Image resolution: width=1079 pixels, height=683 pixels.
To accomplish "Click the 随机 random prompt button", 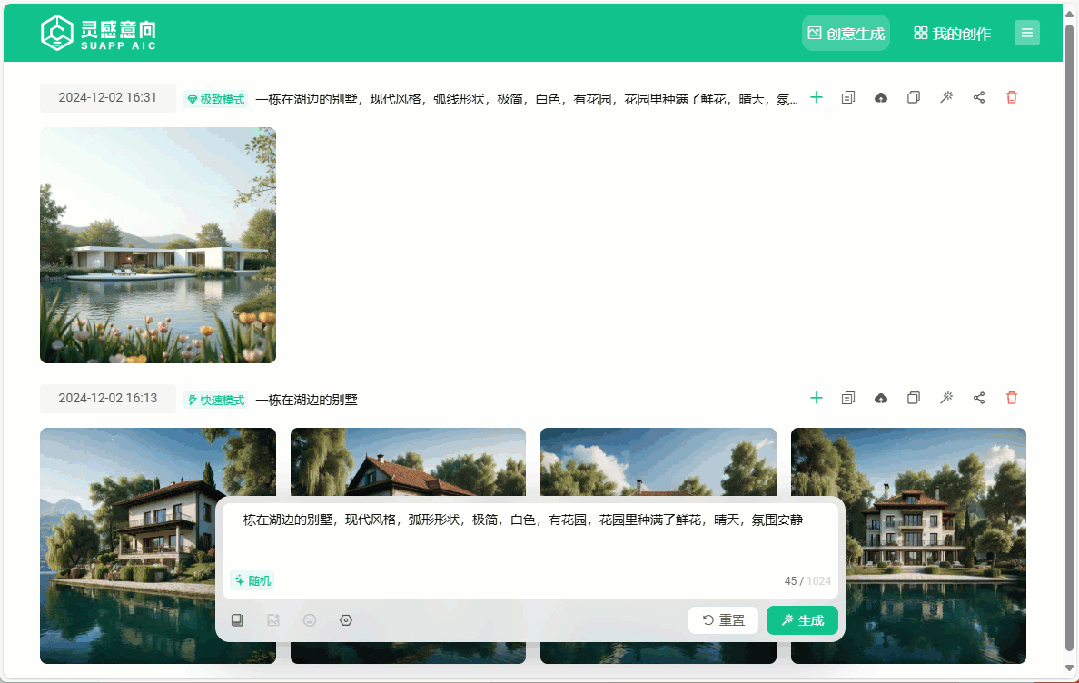I will (252, 580).
